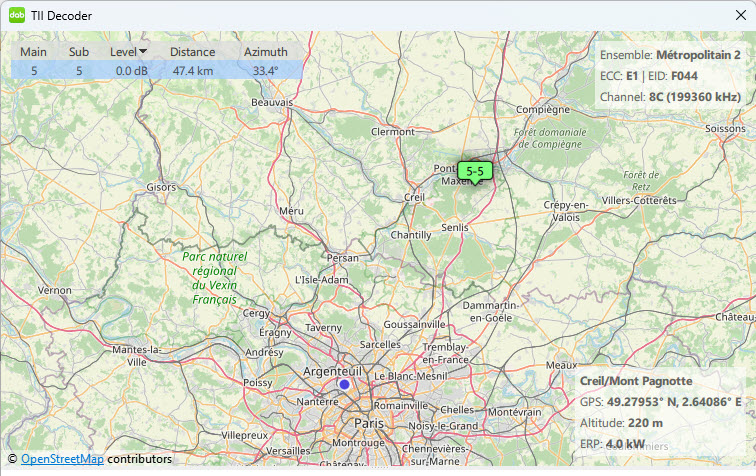This screenshot has width=756, height=476.
Task: Click the Paris label on map
Action: (369, 423)
